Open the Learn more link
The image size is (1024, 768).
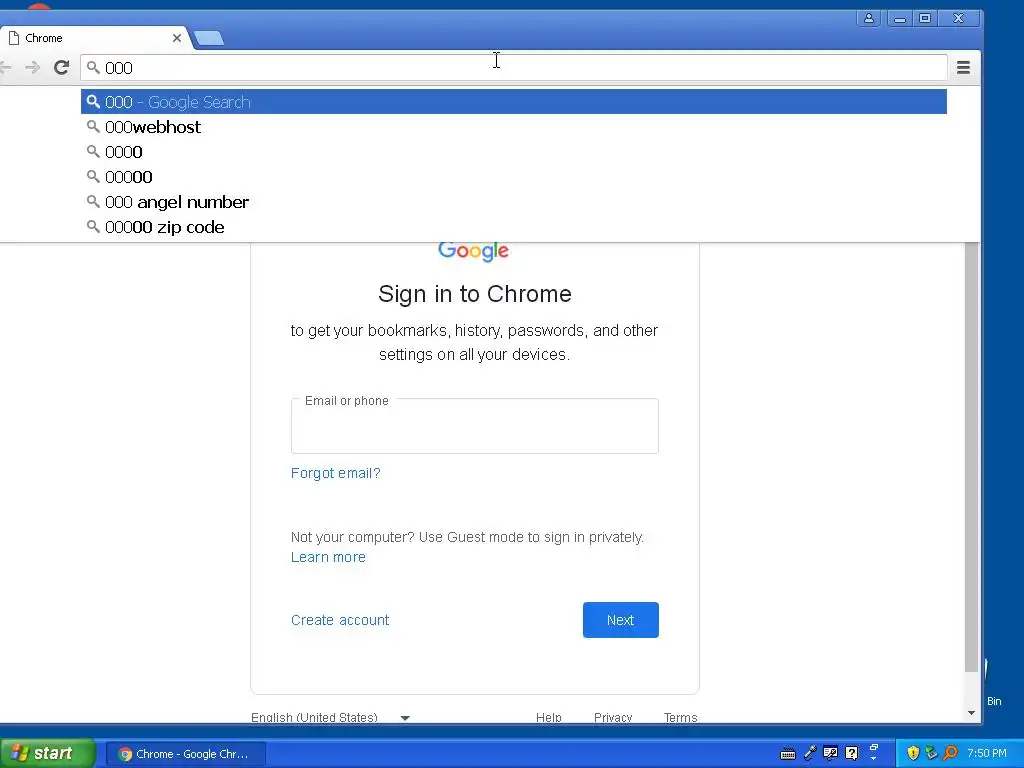coord(328,557)
